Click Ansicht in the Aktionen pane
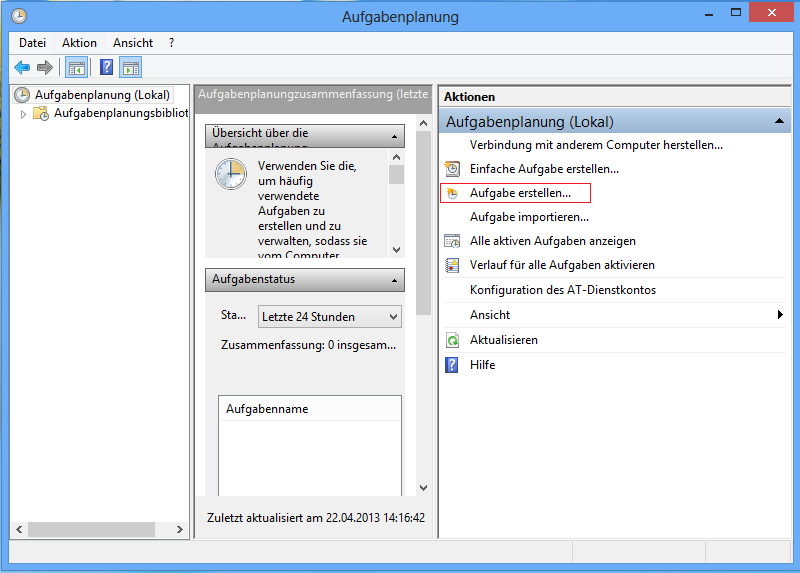 pyautogui.click(x=490, y=315)
